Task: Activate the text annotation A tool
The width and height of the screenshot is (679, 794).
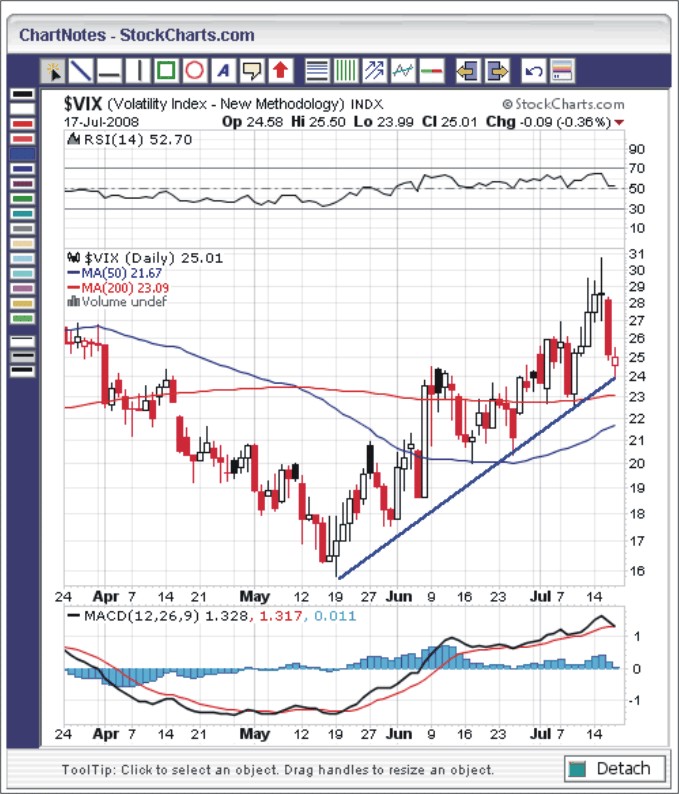Action: point(223,71)
